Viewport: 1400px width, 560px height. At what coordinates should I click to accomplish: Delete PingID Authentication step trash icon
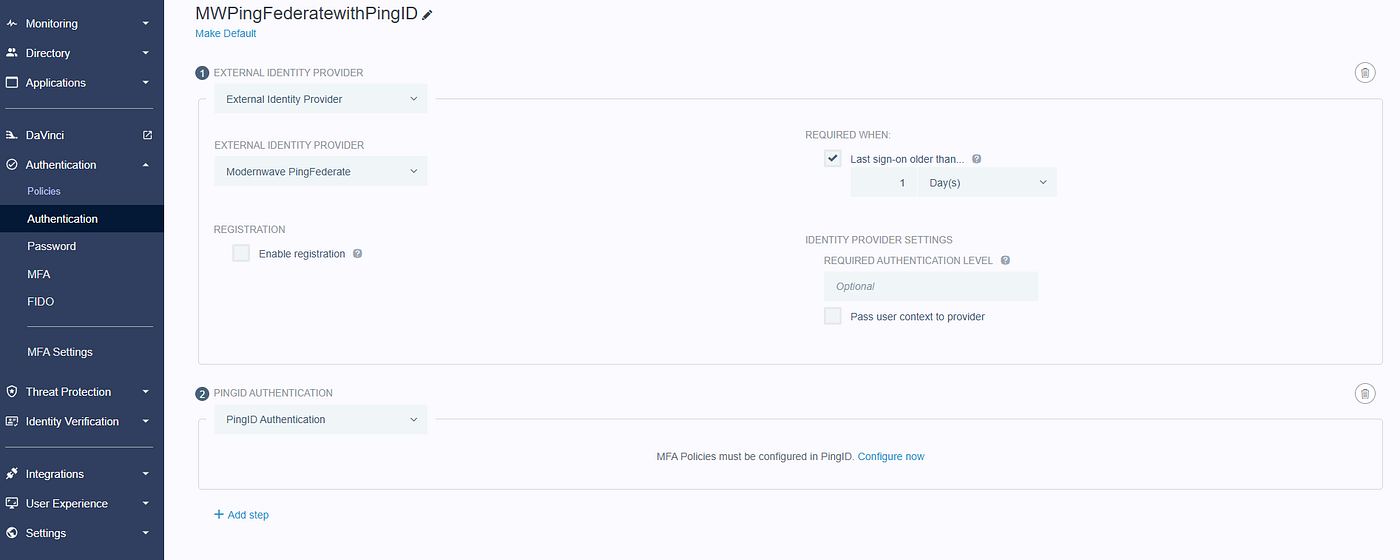click(x=1364, y=393)
